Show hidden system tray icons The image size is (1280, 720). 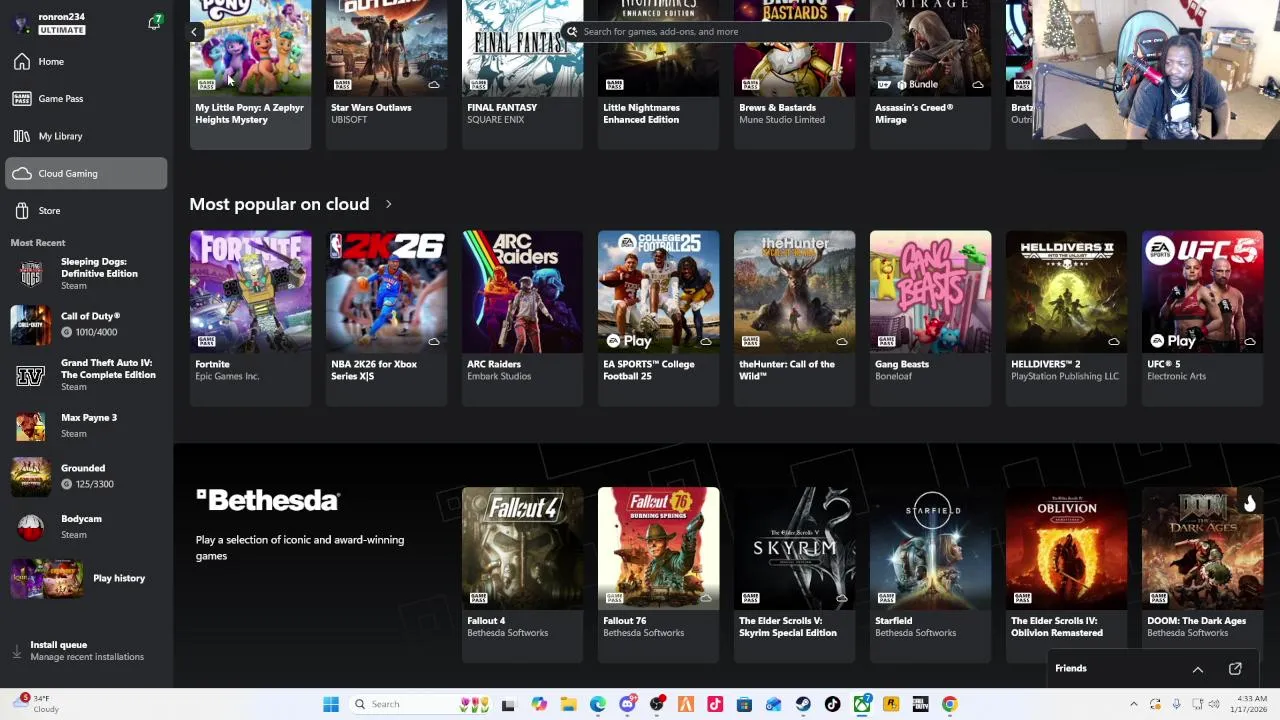click(1133, 705)
